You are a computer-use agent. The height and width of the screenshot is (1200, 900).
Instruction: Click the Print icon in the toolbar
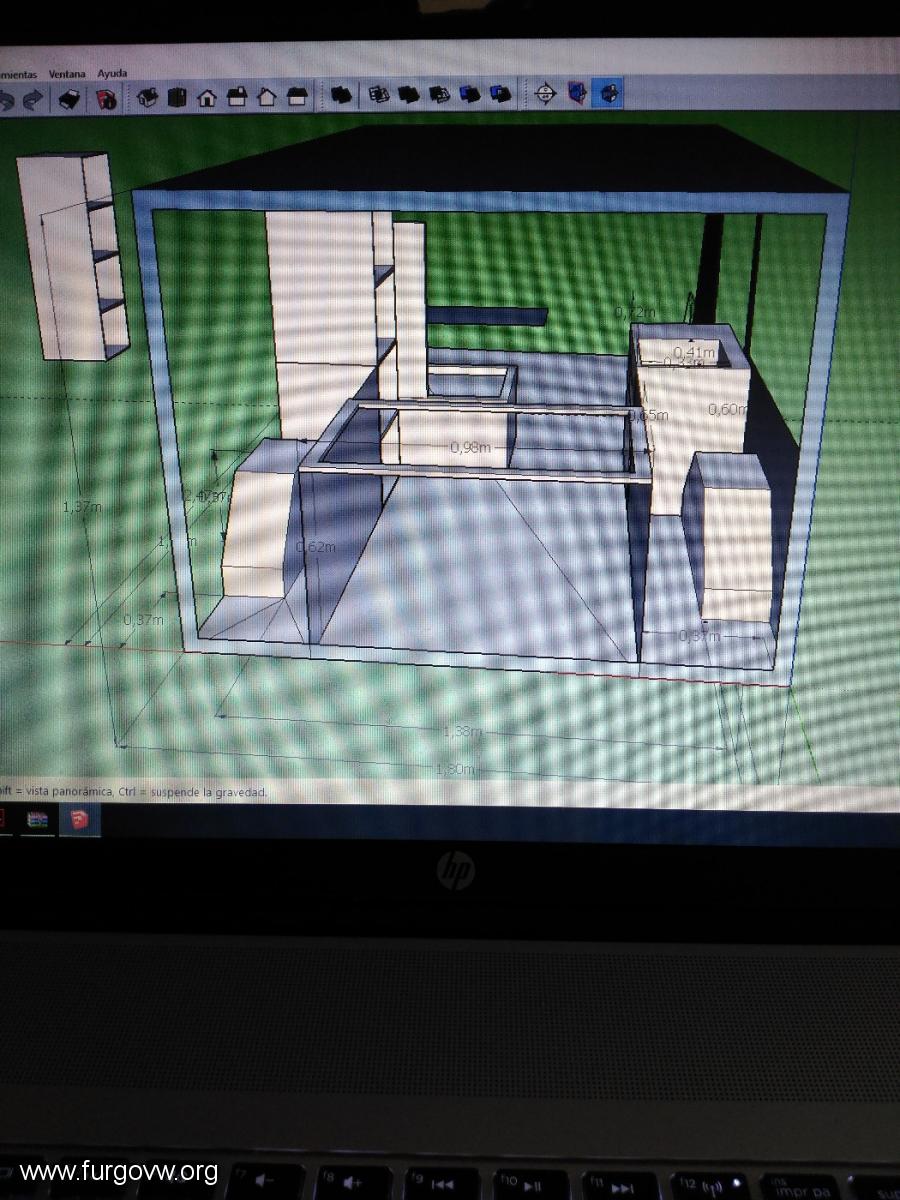click(x=68, y=98)
